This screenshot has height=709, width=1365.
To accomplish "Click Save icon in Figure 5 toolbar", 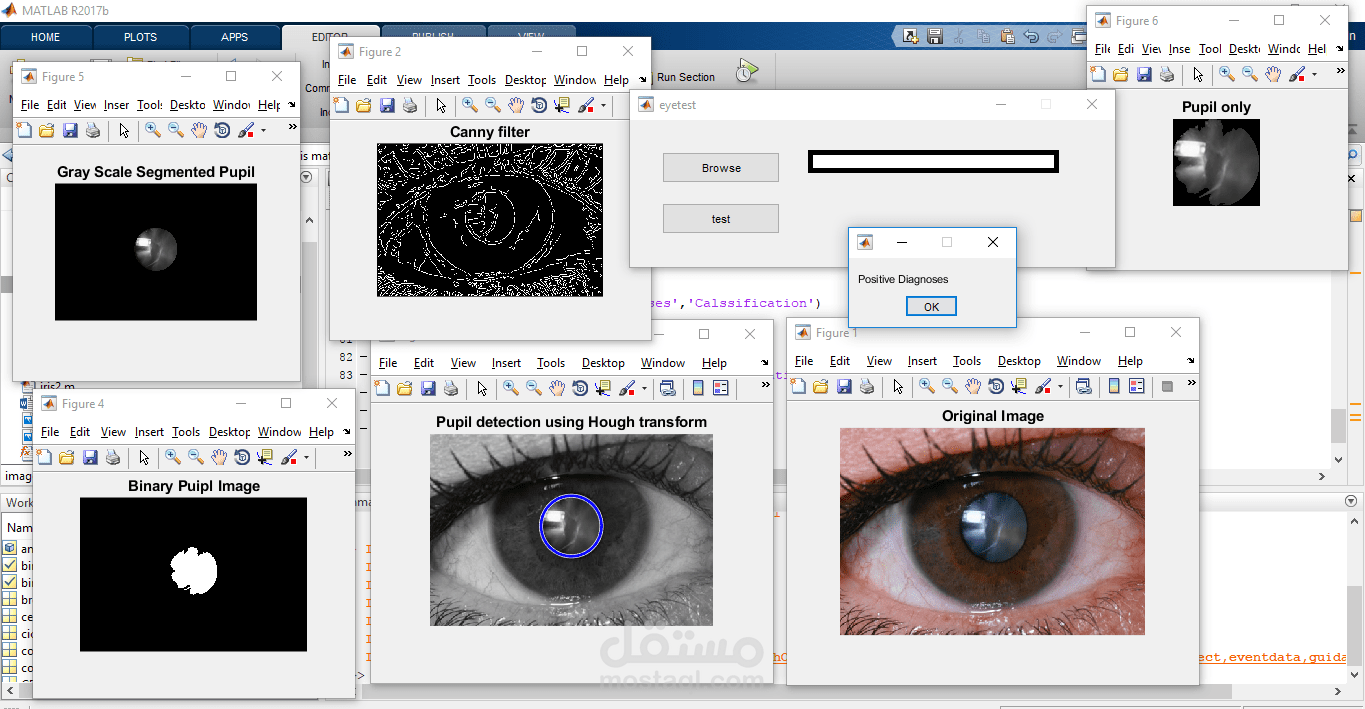I will coord(70,130).
